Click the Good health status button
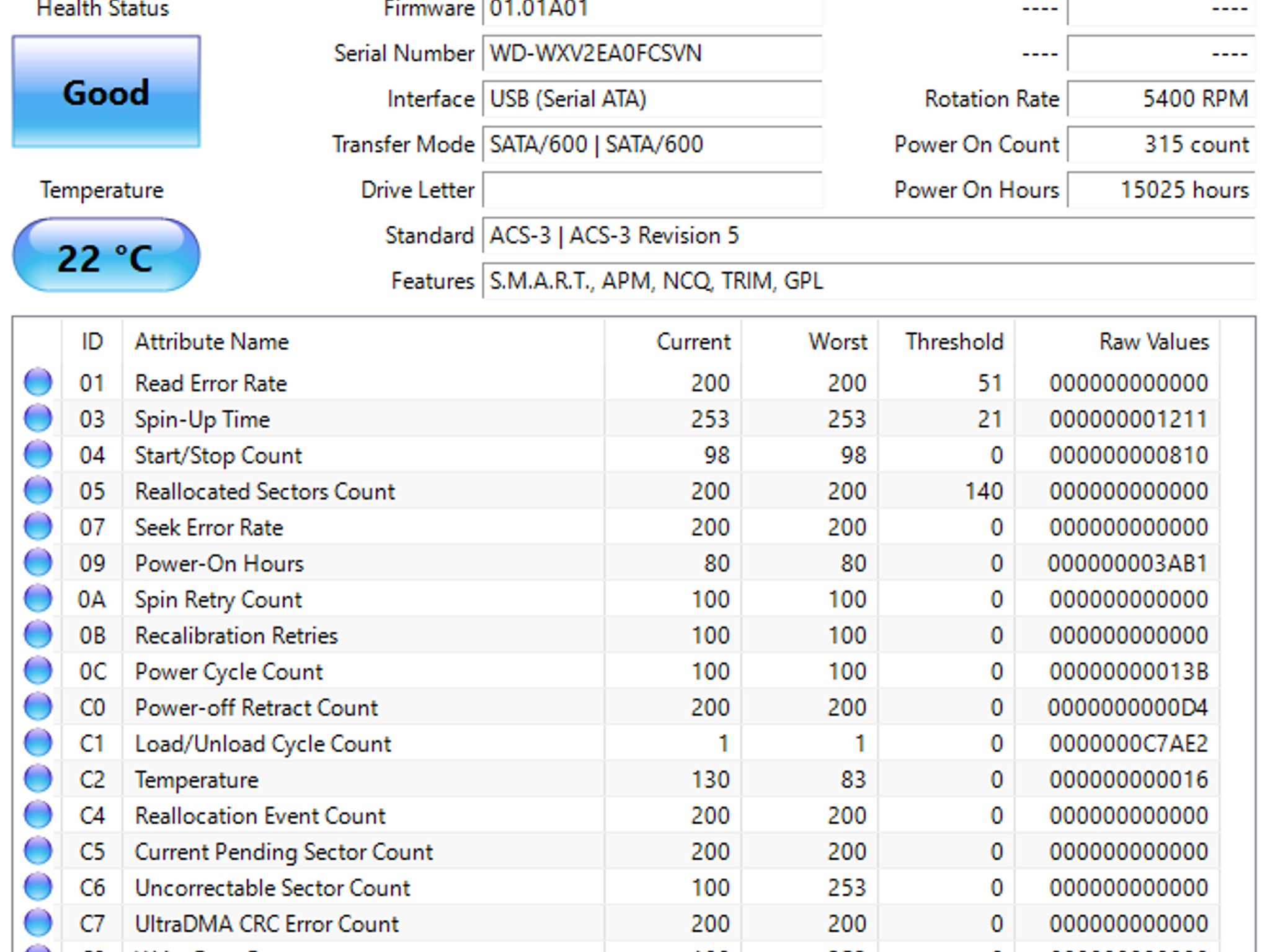This screenshot has width=1270, height=952. [106, 92]
